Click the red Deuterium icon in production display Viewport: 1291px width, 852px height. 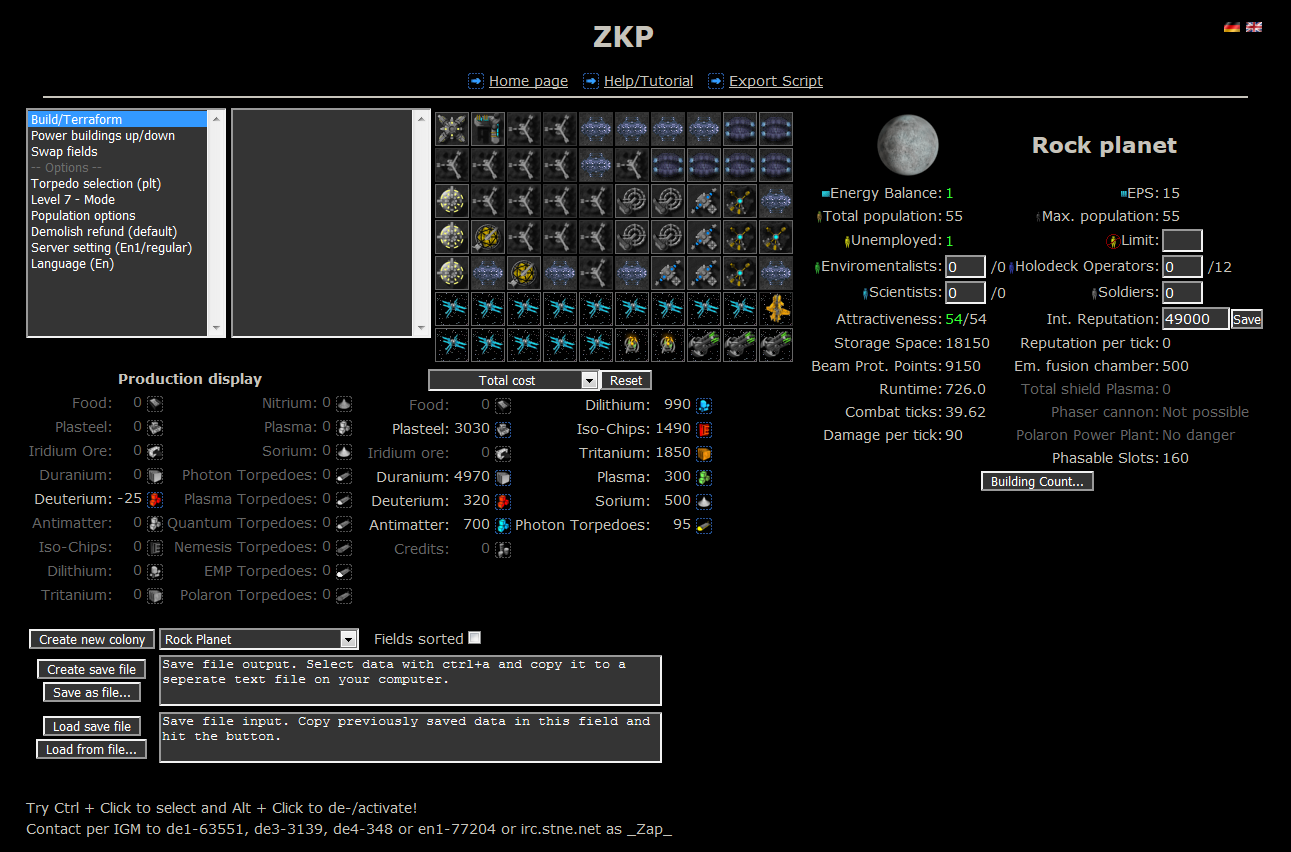click(155, 499)
